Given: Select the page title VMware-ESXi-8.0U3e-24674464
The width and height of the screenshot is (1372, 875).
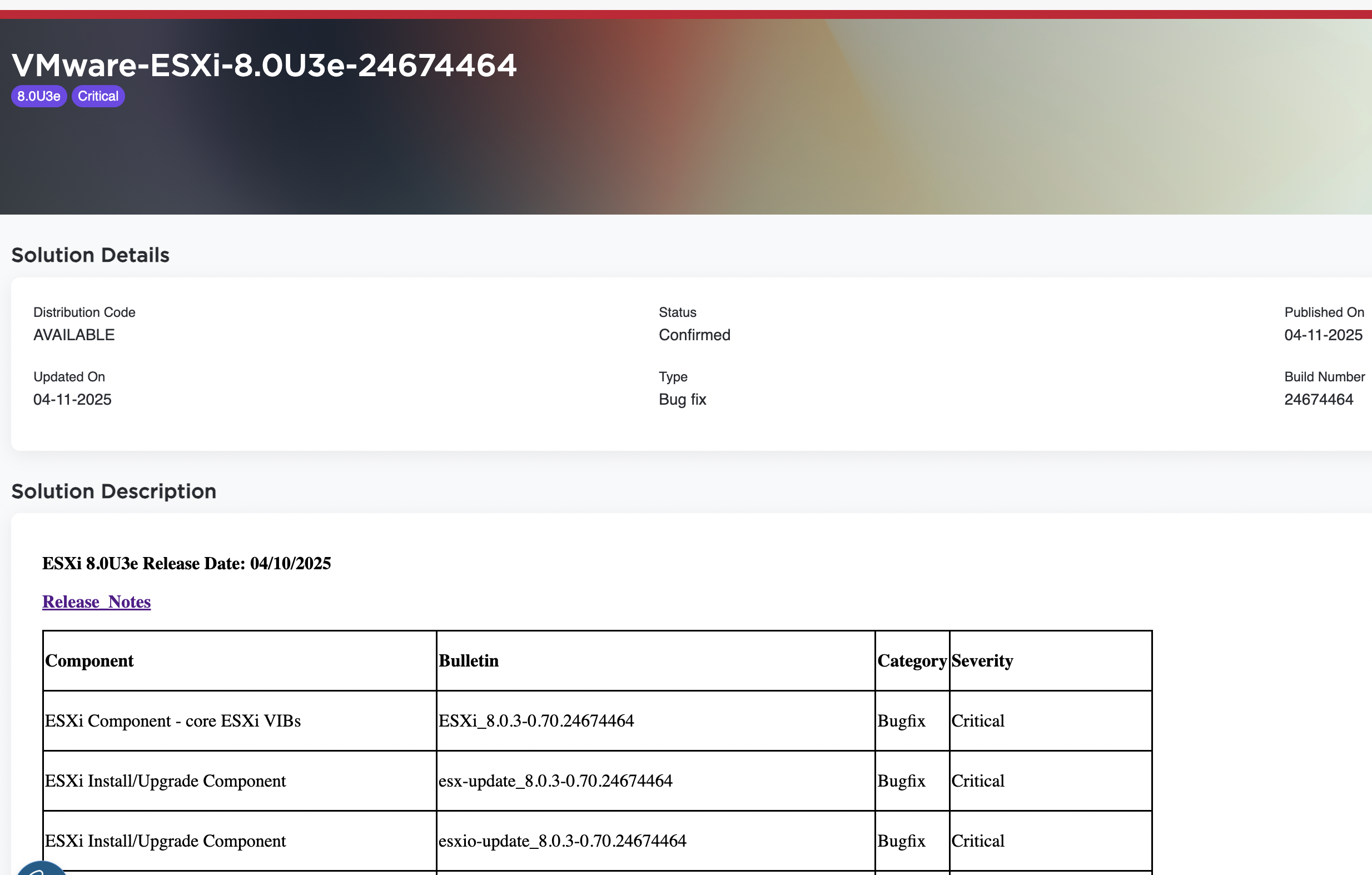Looking at the screenshot, I should [x=265, y=64].
